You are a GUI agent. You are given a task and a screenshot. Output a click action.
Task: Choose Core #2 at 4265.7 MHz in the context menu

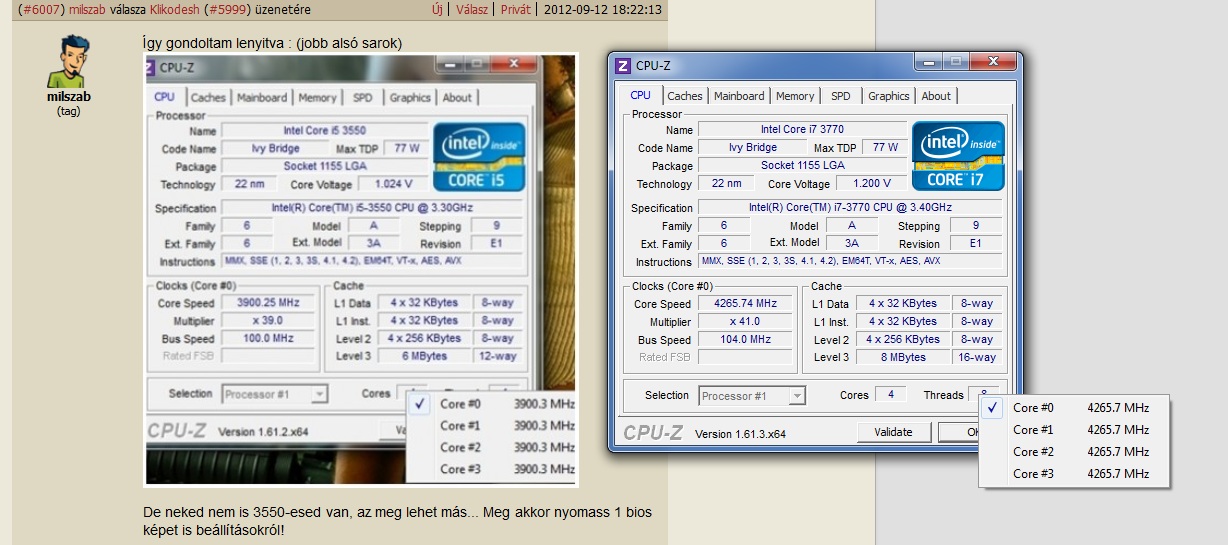1074,452
